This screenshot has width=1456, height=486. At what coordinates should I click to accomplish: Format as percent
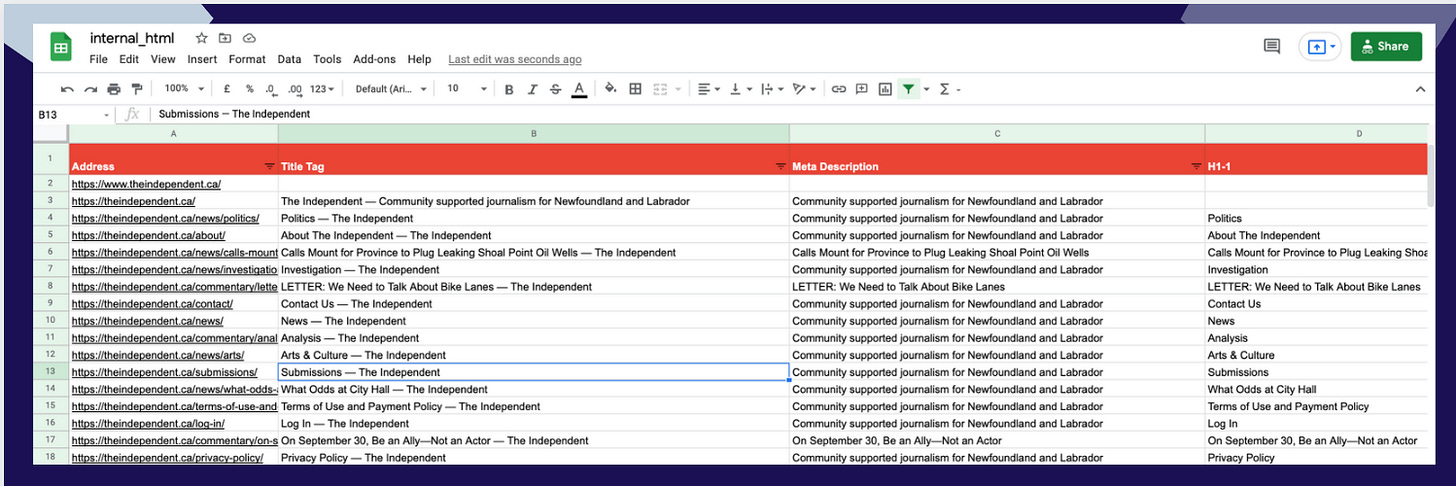(x=250, y=89)
